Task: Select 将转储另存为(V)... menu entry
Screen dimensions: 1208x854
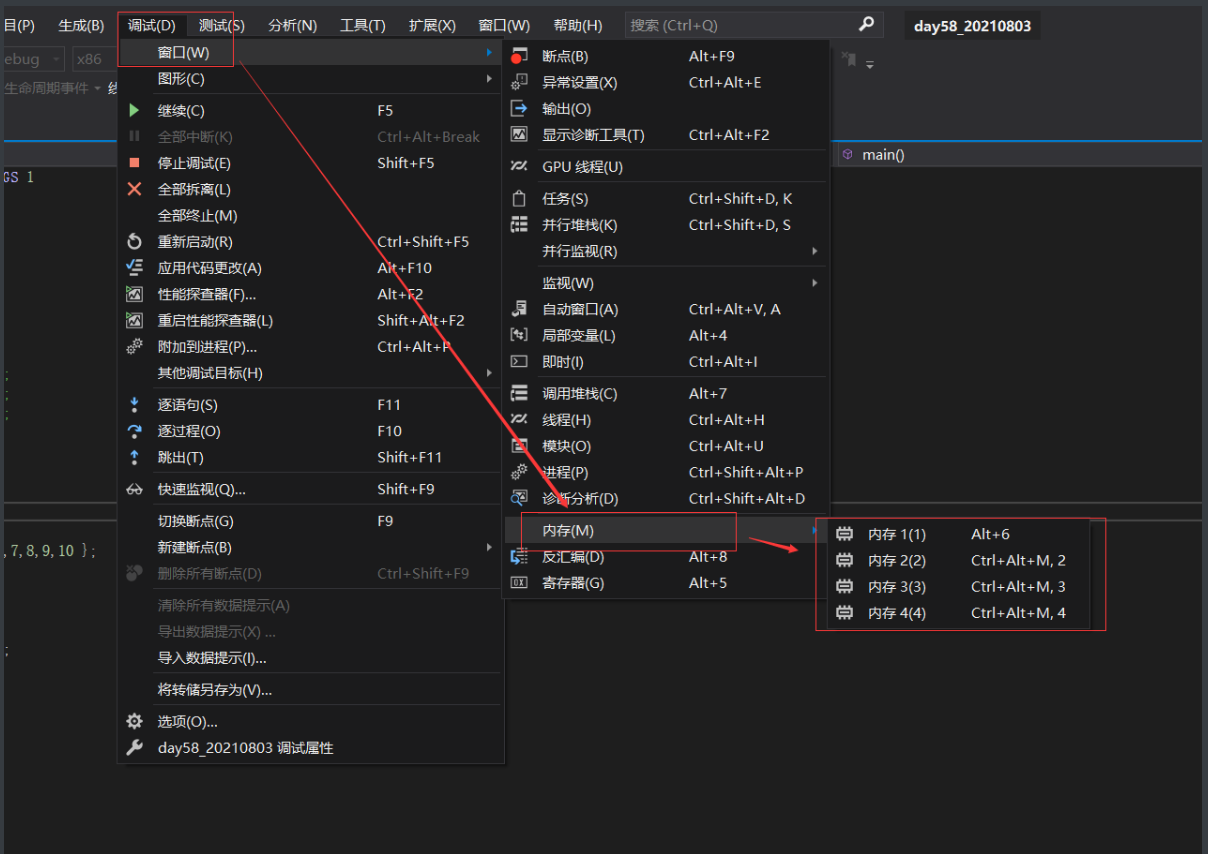Action: pos(311,689)
